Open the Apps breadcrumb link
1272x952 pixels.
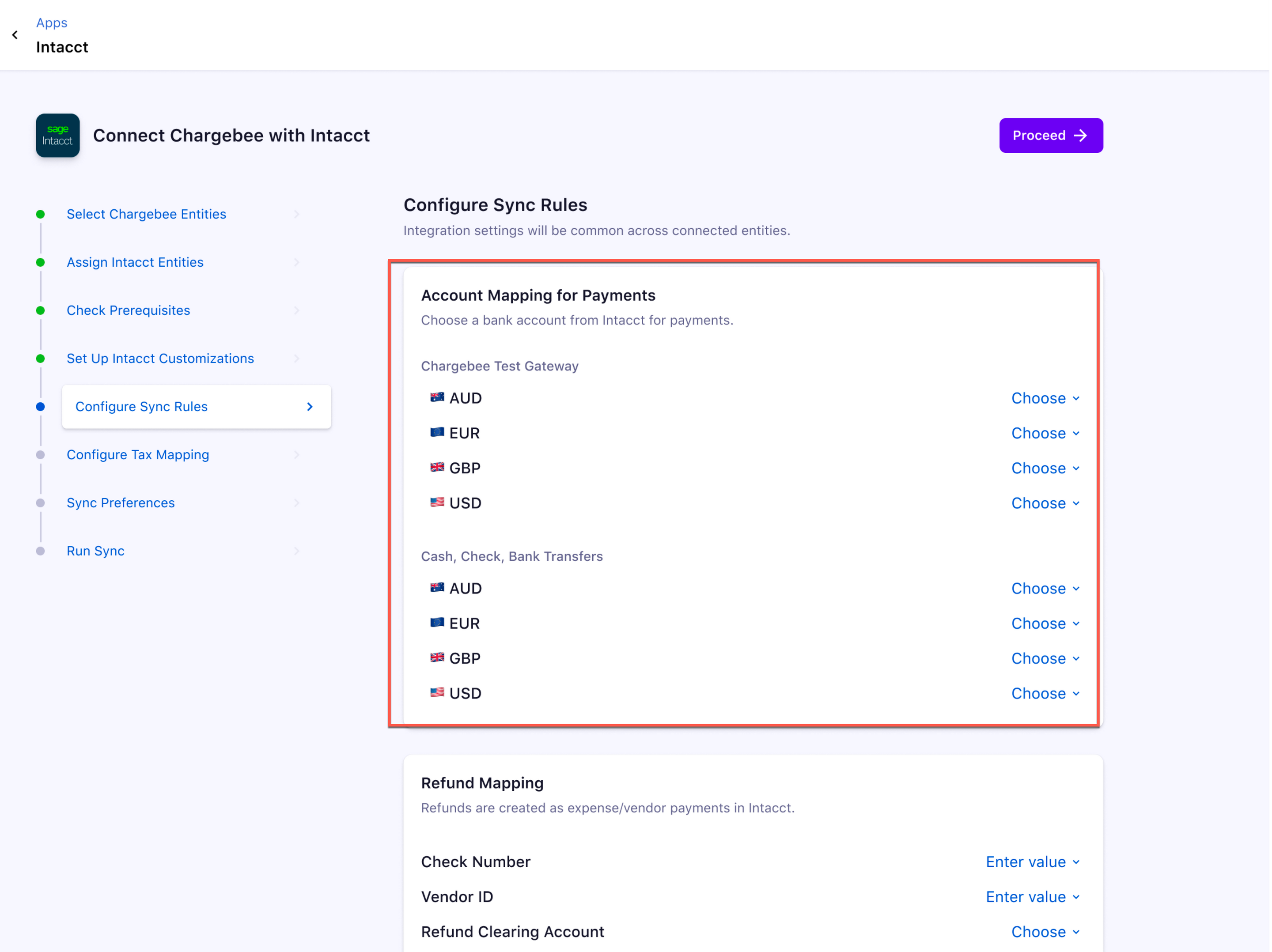[52, 23]
